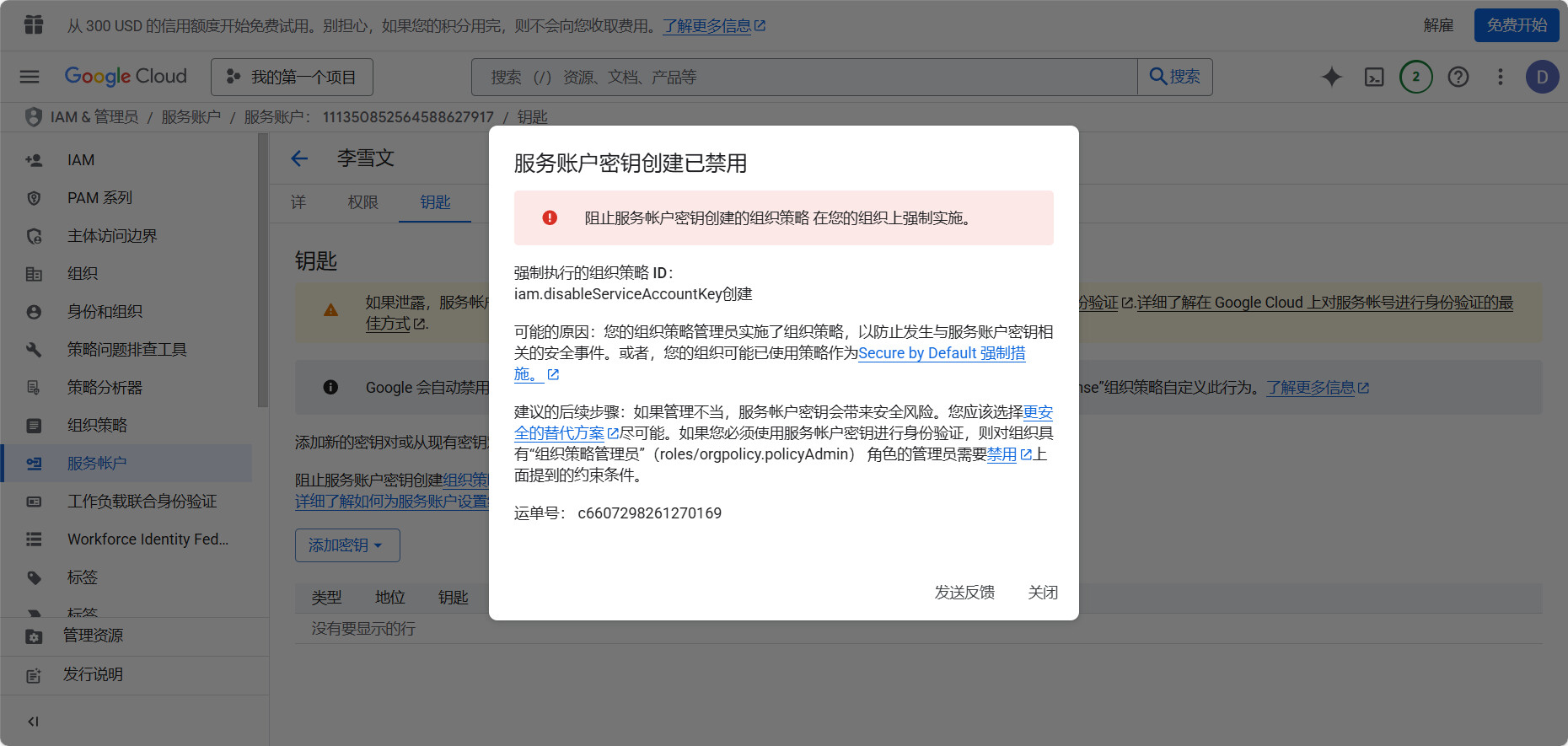Click the user avatar D icon
The height and width of the screenshot is (746, 1568).
[x=1542, y=77]
